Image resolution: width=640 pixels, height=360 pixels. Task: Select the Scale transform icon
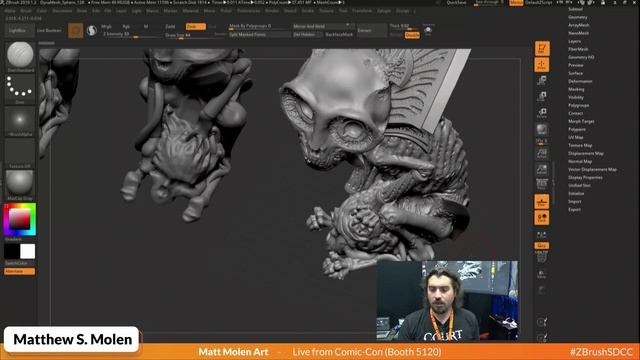pyautogui.click(x=542, y=96)
